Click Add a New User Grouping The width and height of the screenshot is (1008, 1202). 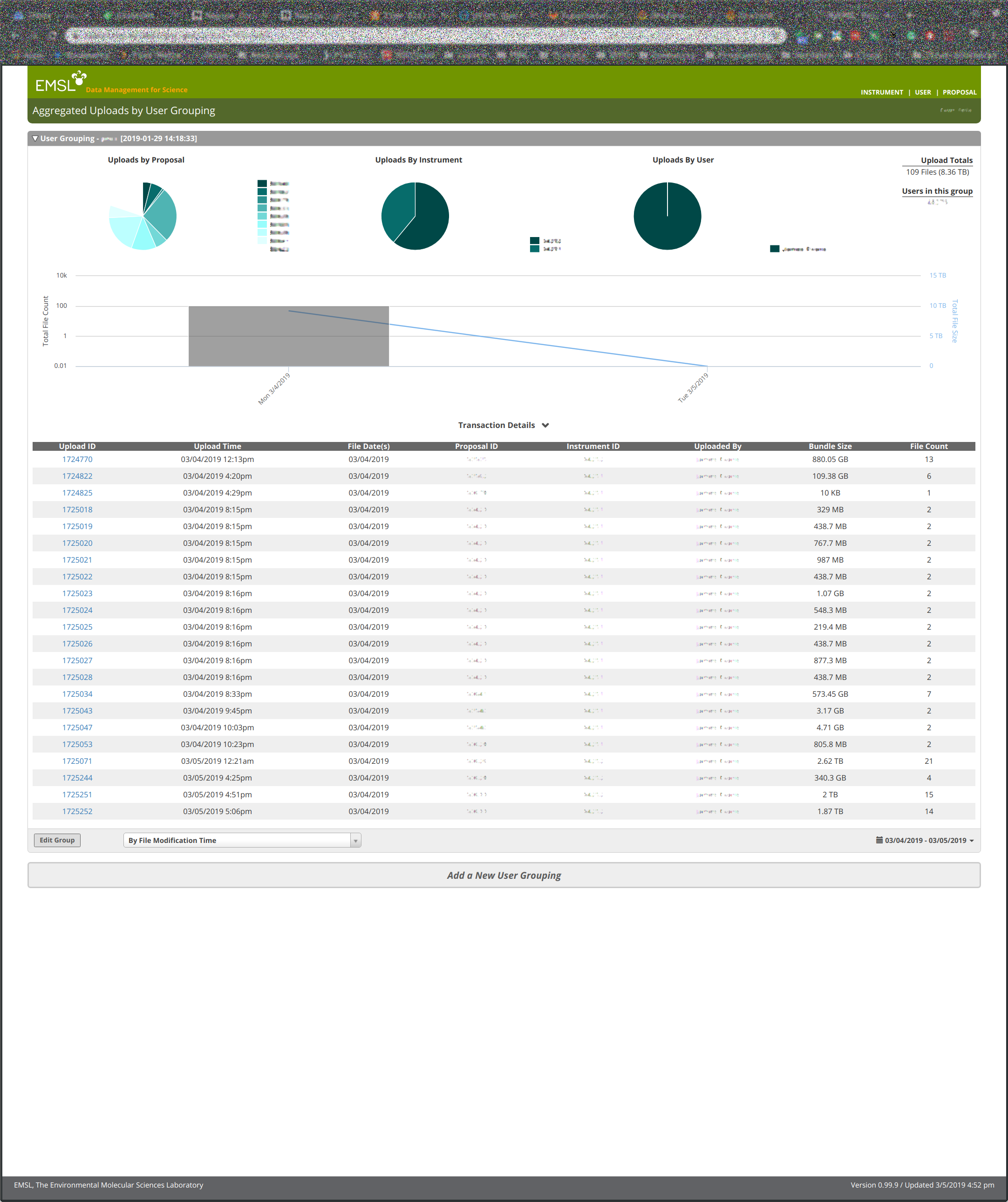point(504,875)
